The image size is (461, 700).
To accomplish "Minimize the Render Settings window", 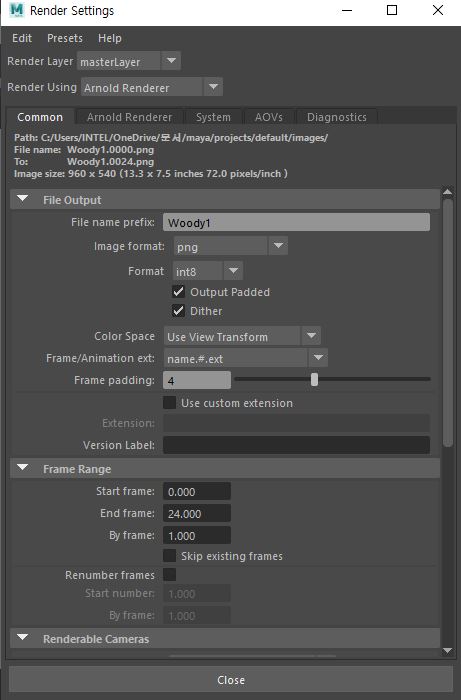I will pos(347,10).
